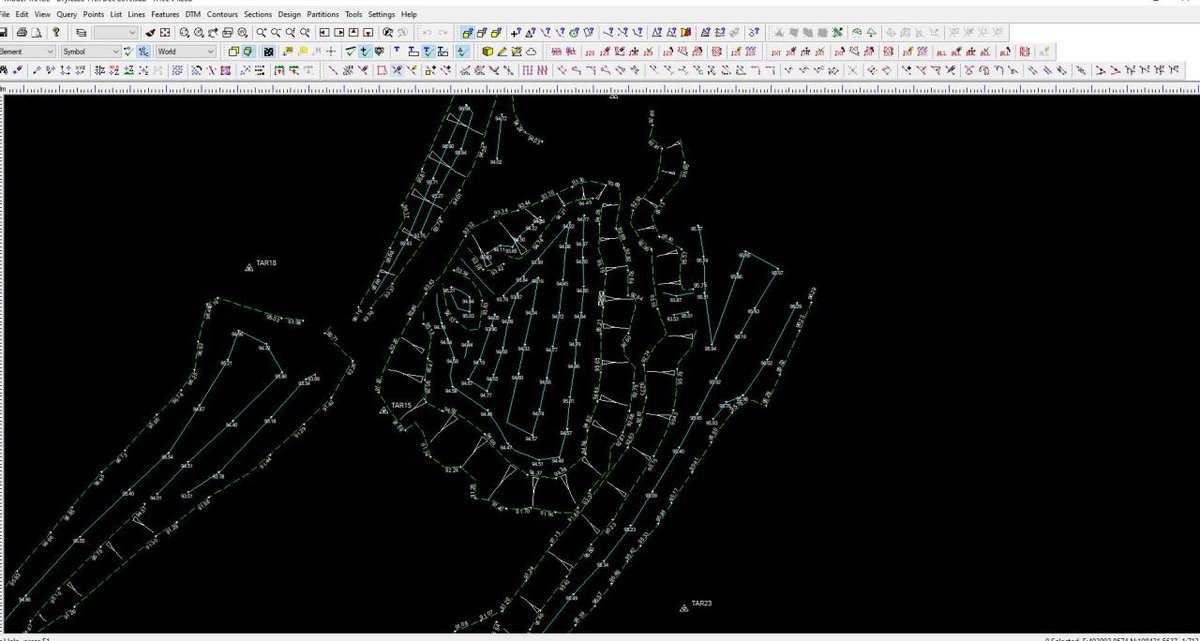The image size is (1200, 641).
Task: Open the DTM menu
Action: (x=193, y=16)
